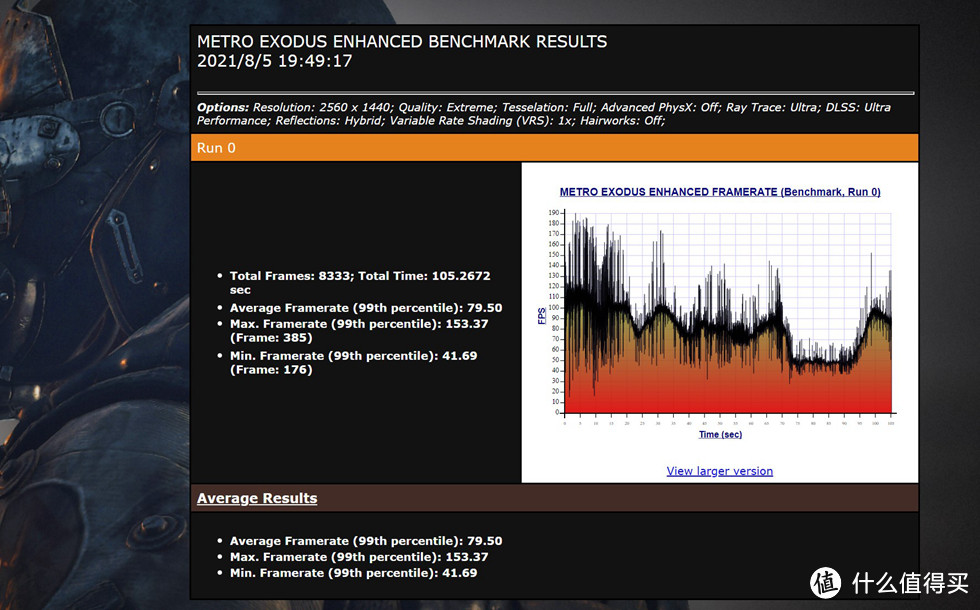Select the date '2021/8/5 19:49:17'
The image size is (980, 610).
[x=274, y=61]
